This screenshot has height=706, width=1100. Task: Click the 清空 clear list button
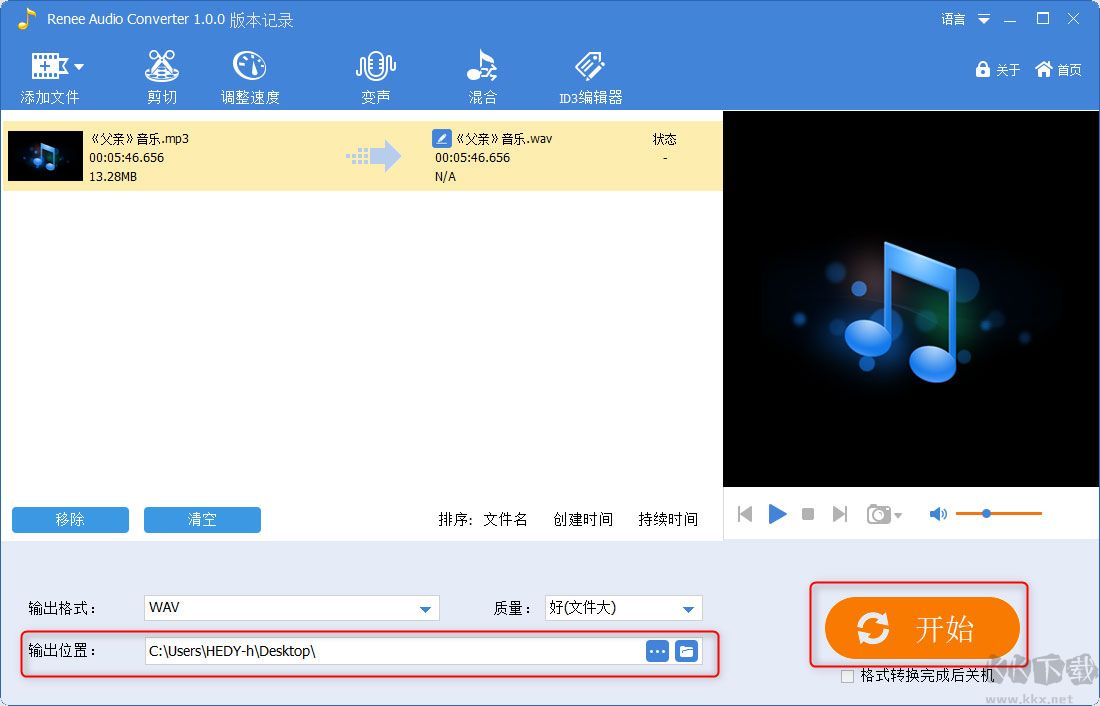coord(202,520)
